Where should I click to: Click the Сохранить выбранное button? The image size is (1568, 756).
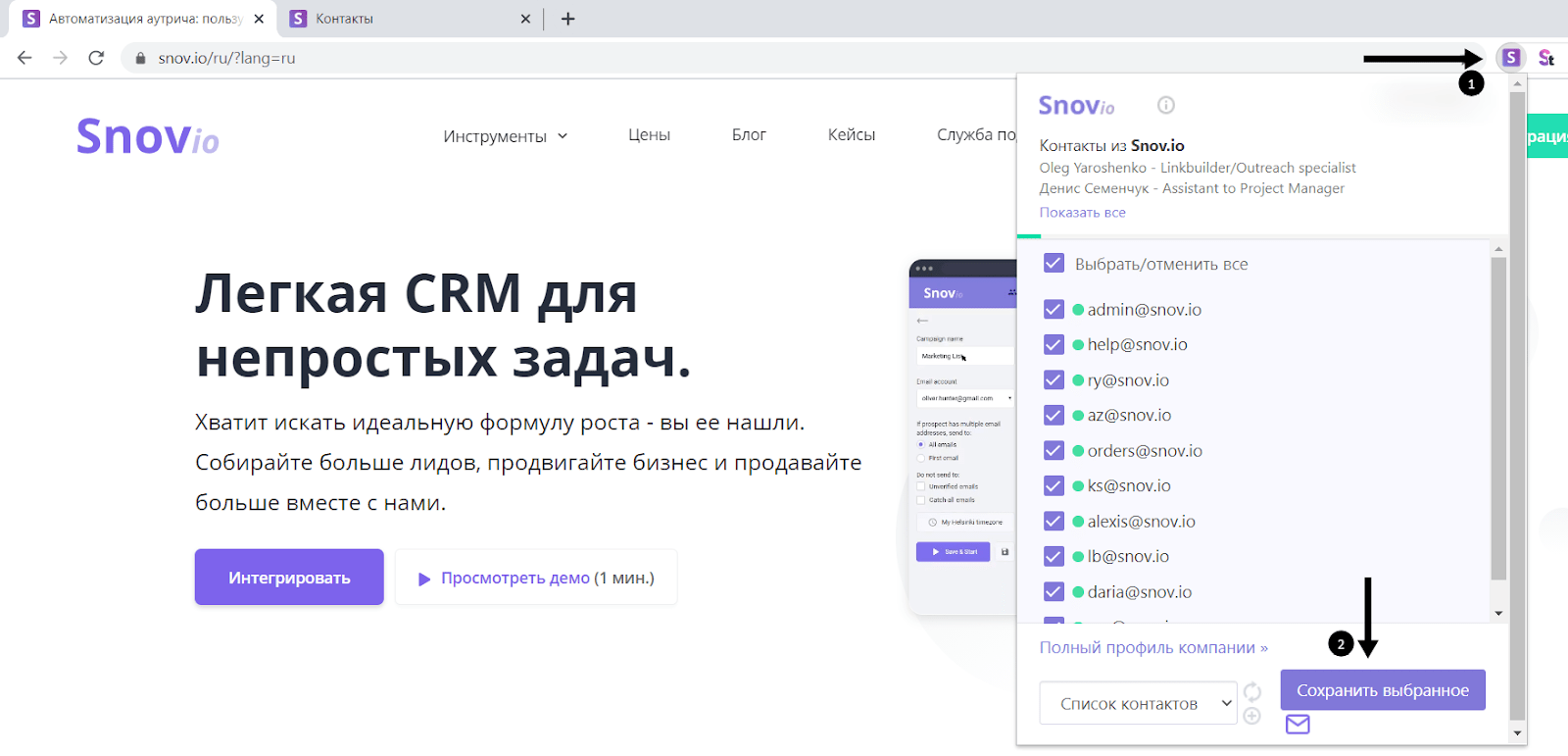pos(1382,690)
